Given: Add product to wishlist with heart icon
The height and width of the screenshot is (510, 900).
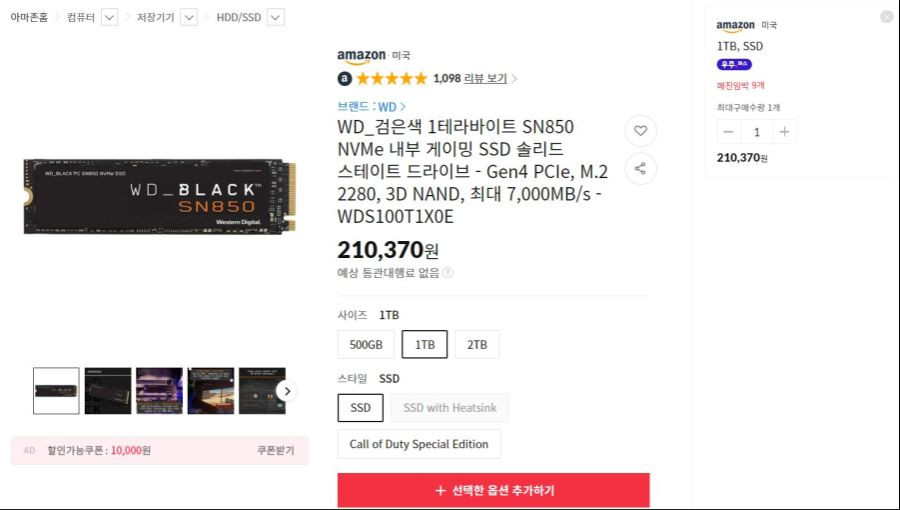Looking at the screenshot, I should (x=641, y=131).
